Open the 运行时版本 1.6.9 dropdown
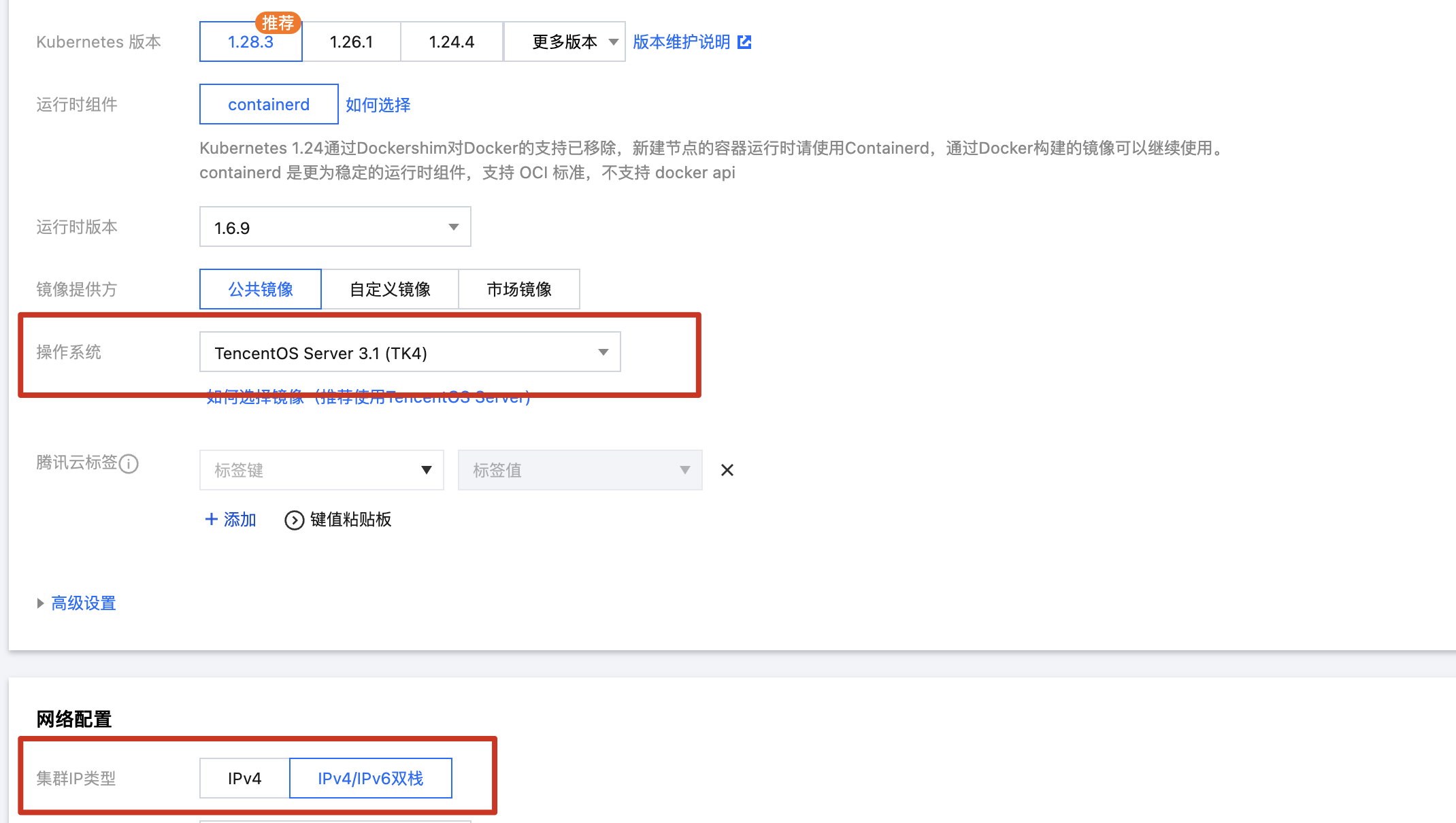1456x823 pixels. [335, 227]
